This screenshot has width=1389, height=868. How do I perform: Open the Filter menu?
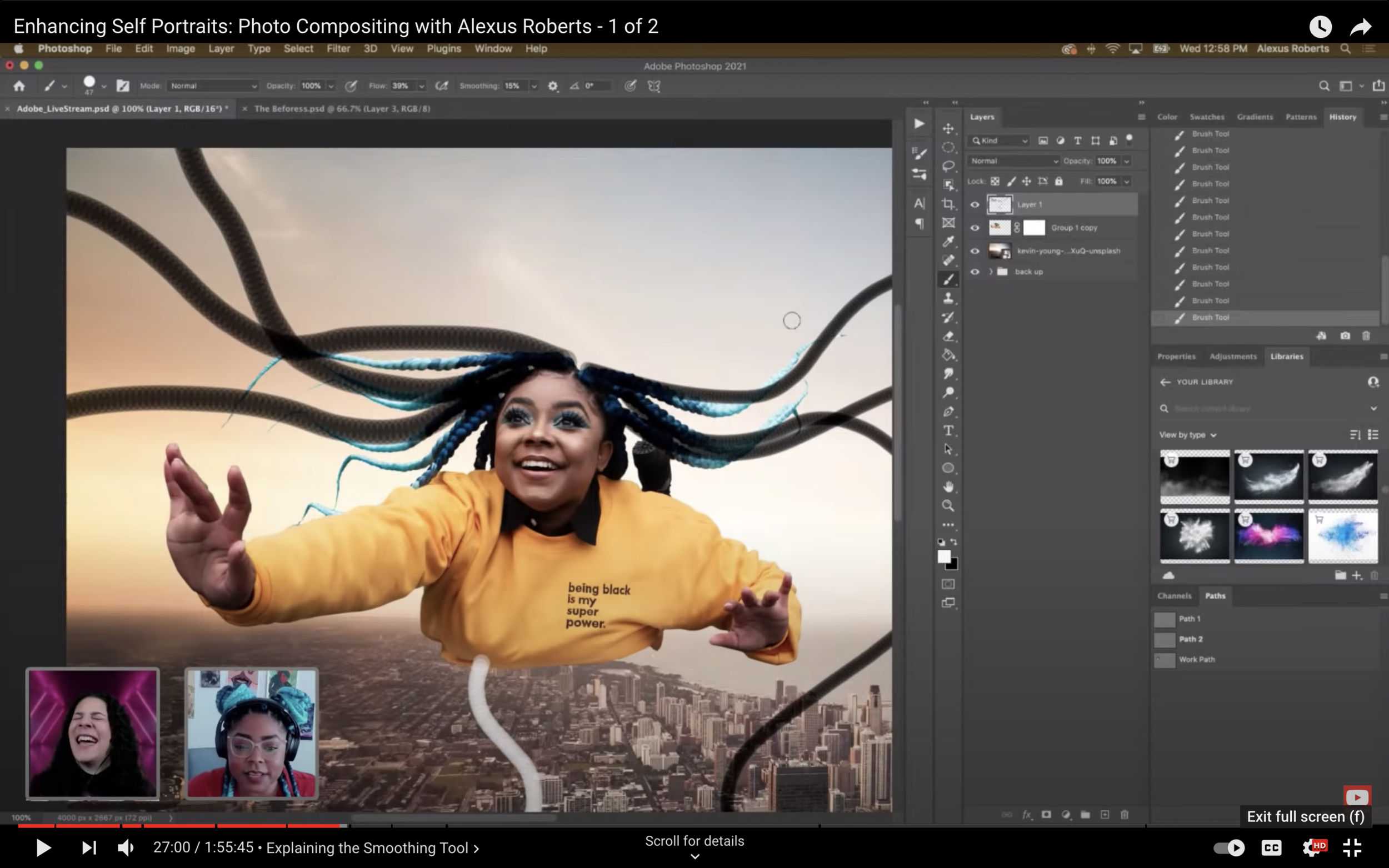click(338, 49)
